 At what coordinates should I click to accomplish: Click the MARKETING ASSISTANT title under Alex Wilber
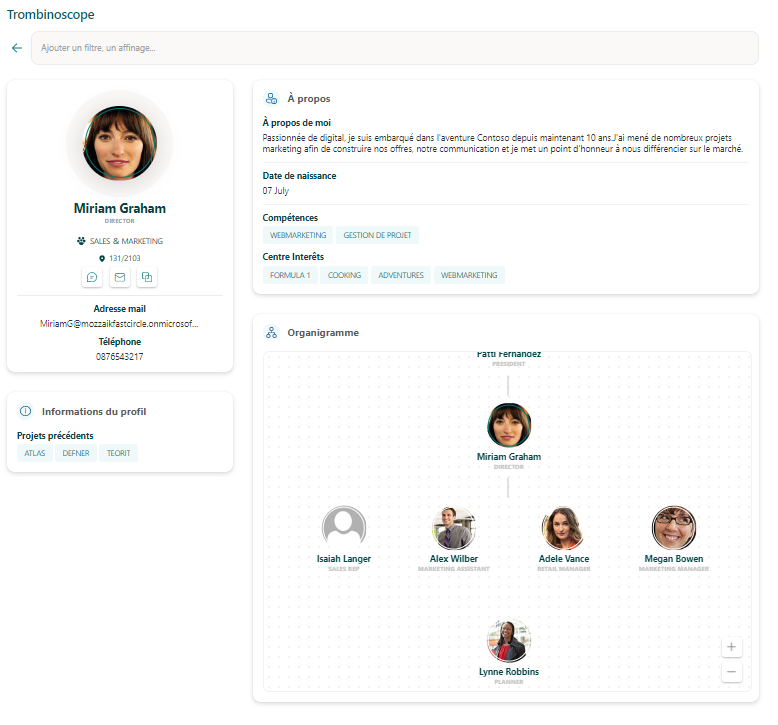click(x=454, y=569)
